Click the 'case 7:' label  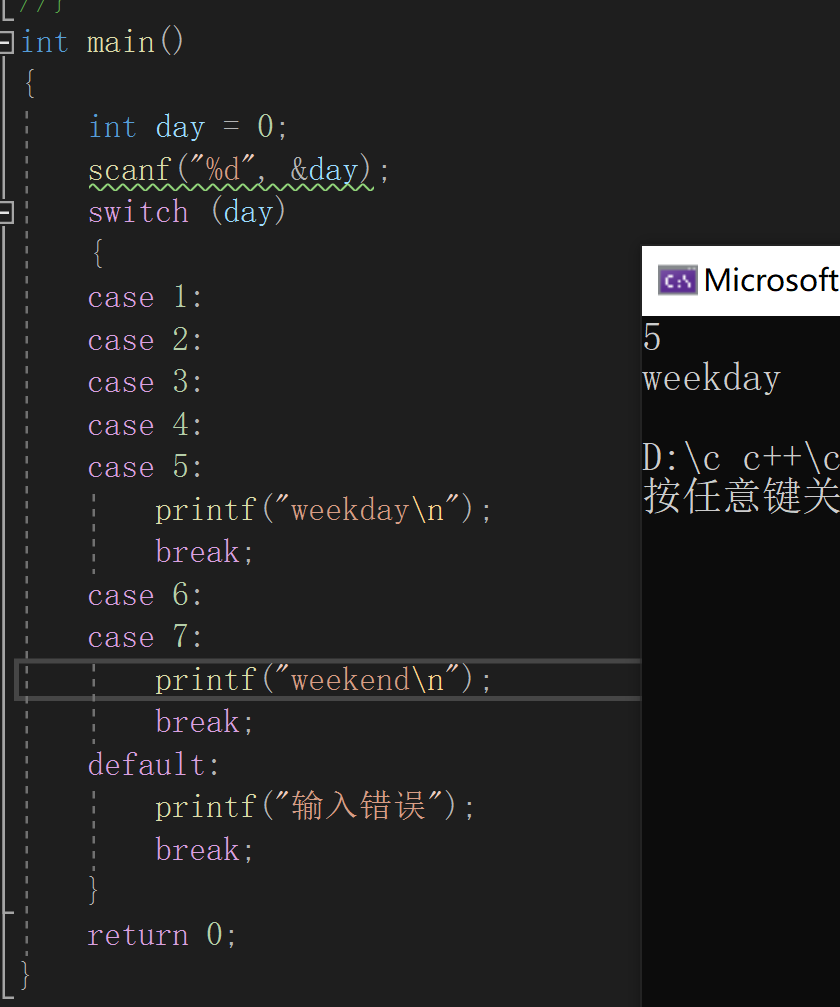click(x=145, y=637)
